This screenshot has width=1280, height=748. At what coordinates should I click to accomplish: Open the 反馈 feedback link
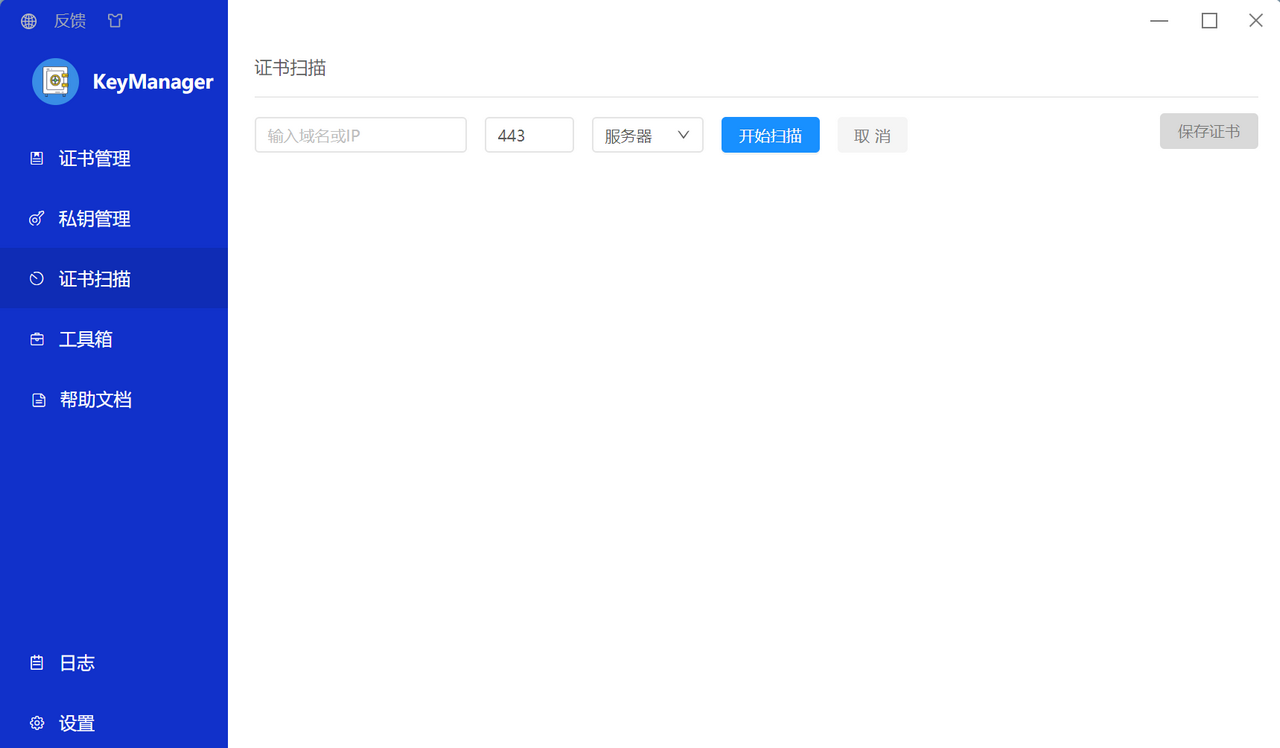pos(70,21)
